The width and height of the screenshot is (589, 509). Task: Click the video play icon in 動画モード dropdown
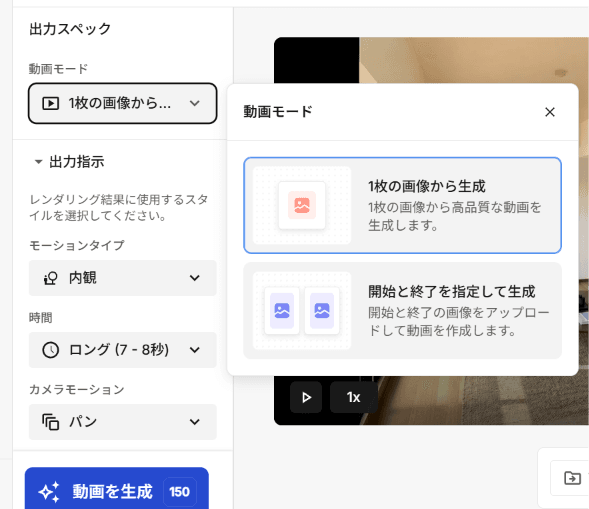(x=50, y=103)
